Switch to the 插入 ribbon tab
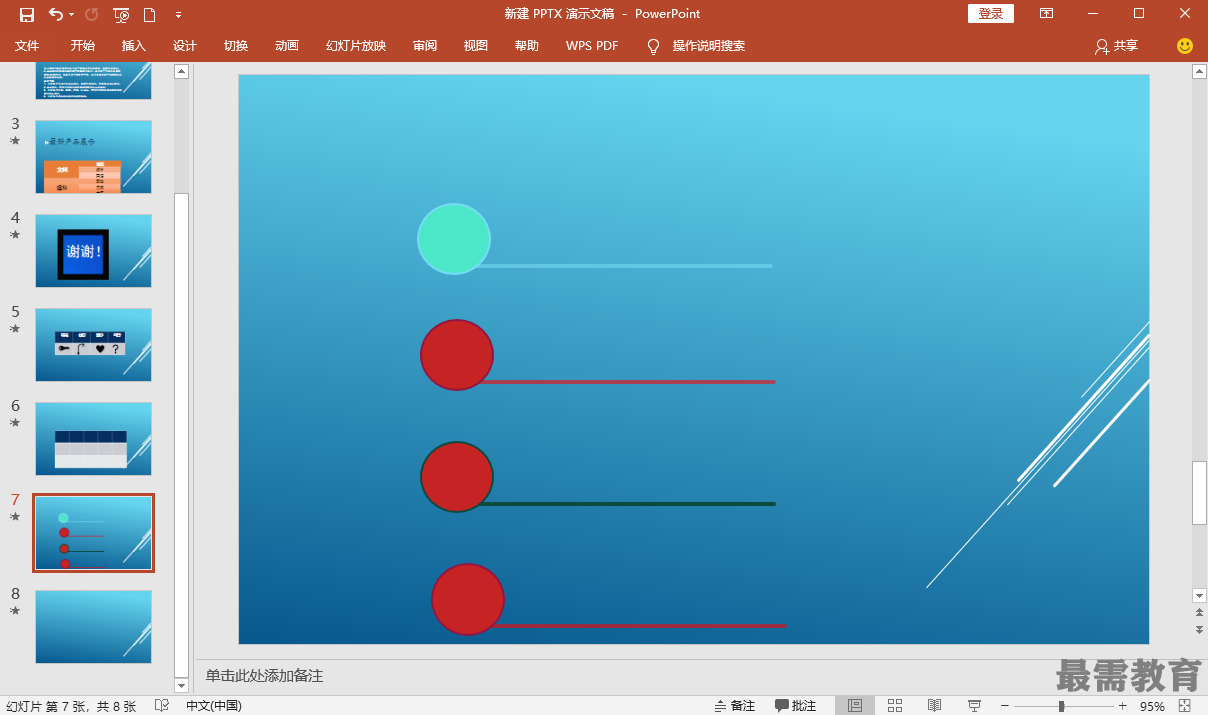Image resolution: width=1208 pixels, height=715 pixels. pos(134,46)
